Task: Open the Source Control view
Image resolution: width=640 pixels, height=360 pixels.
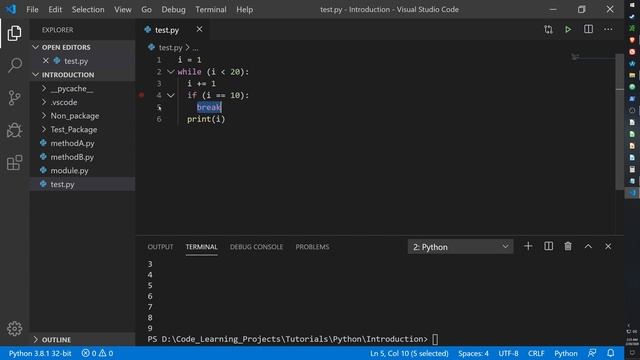Action: coord(14,98)
